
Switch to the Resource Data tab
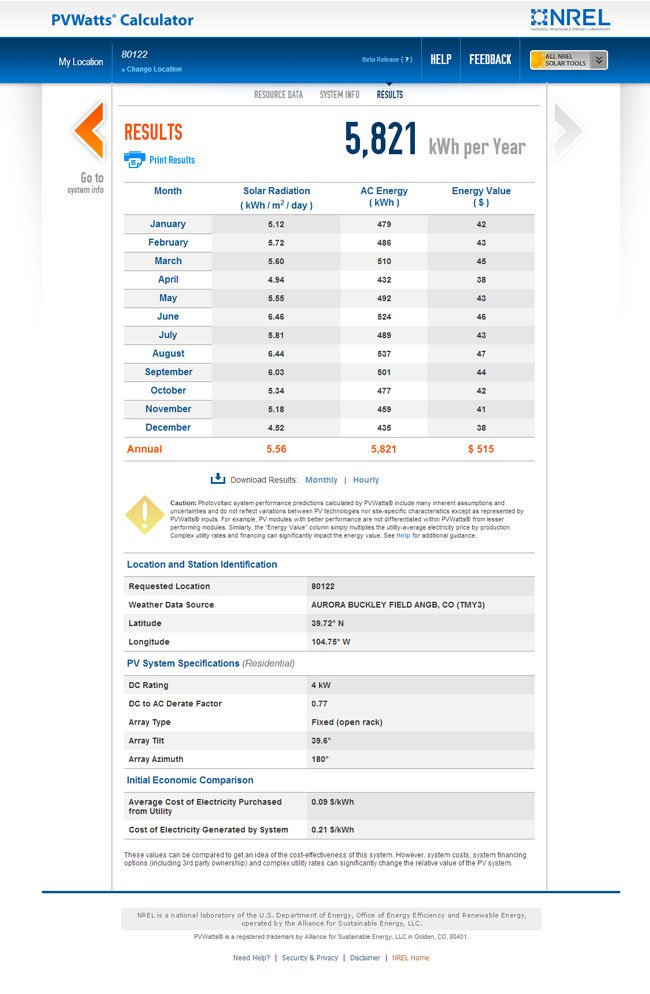(278, 95)
